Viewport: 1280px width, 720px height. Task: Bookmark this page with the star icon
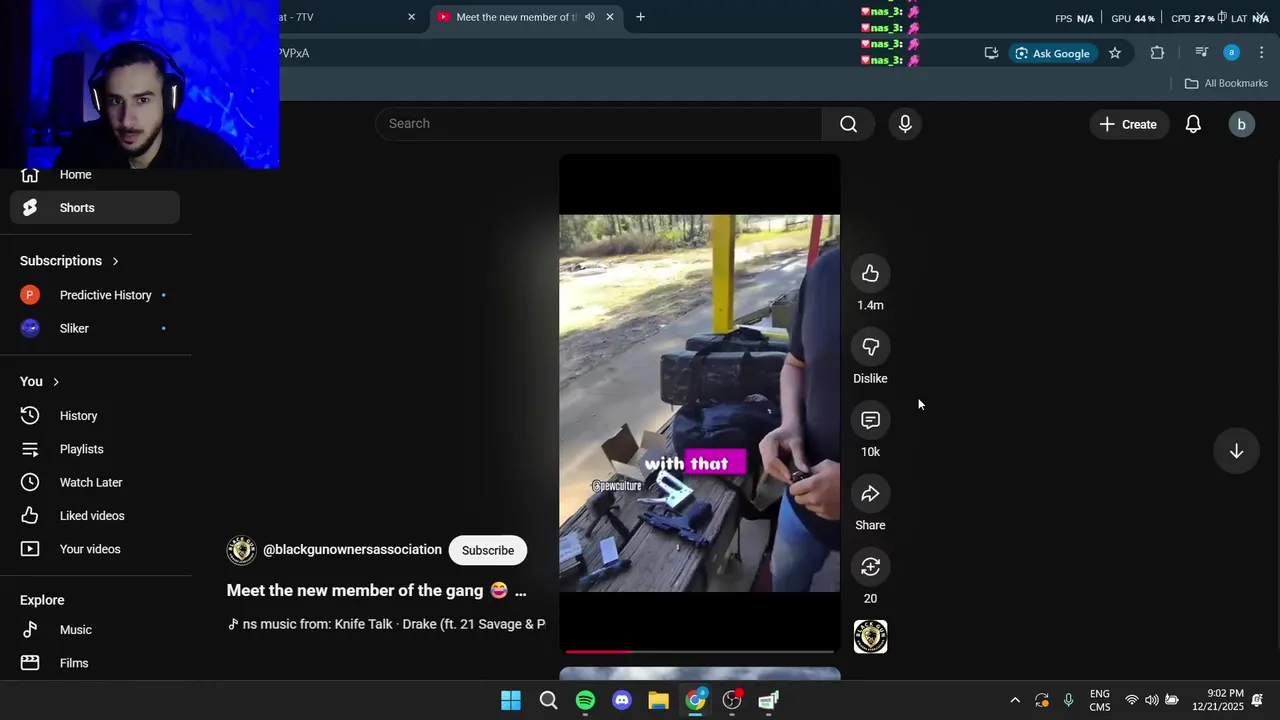tap(1115, 53)
